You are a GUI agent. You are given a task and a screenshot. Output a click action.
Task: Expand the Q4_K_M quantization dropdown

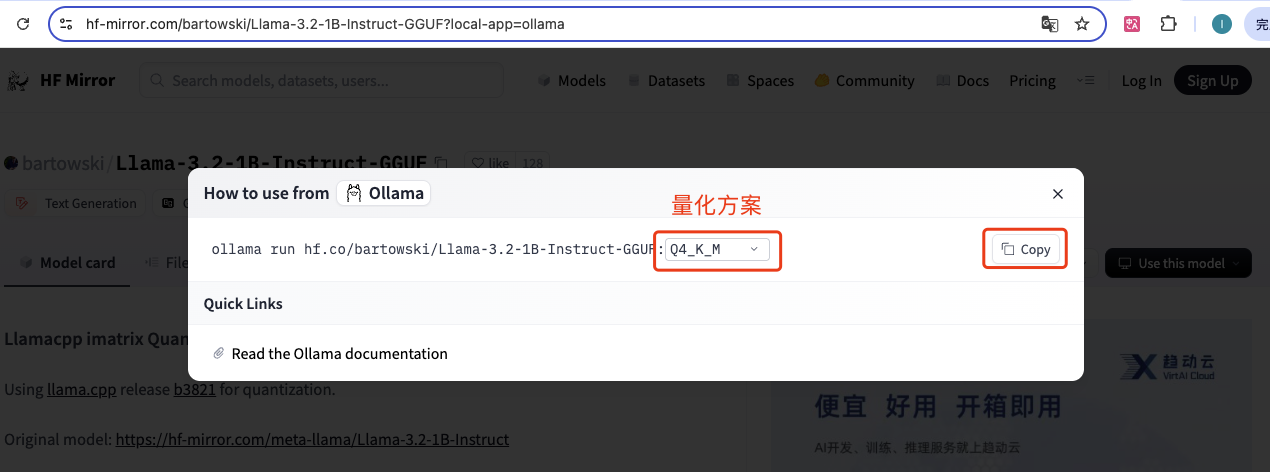pyautogui.click(x=717, y=249)
